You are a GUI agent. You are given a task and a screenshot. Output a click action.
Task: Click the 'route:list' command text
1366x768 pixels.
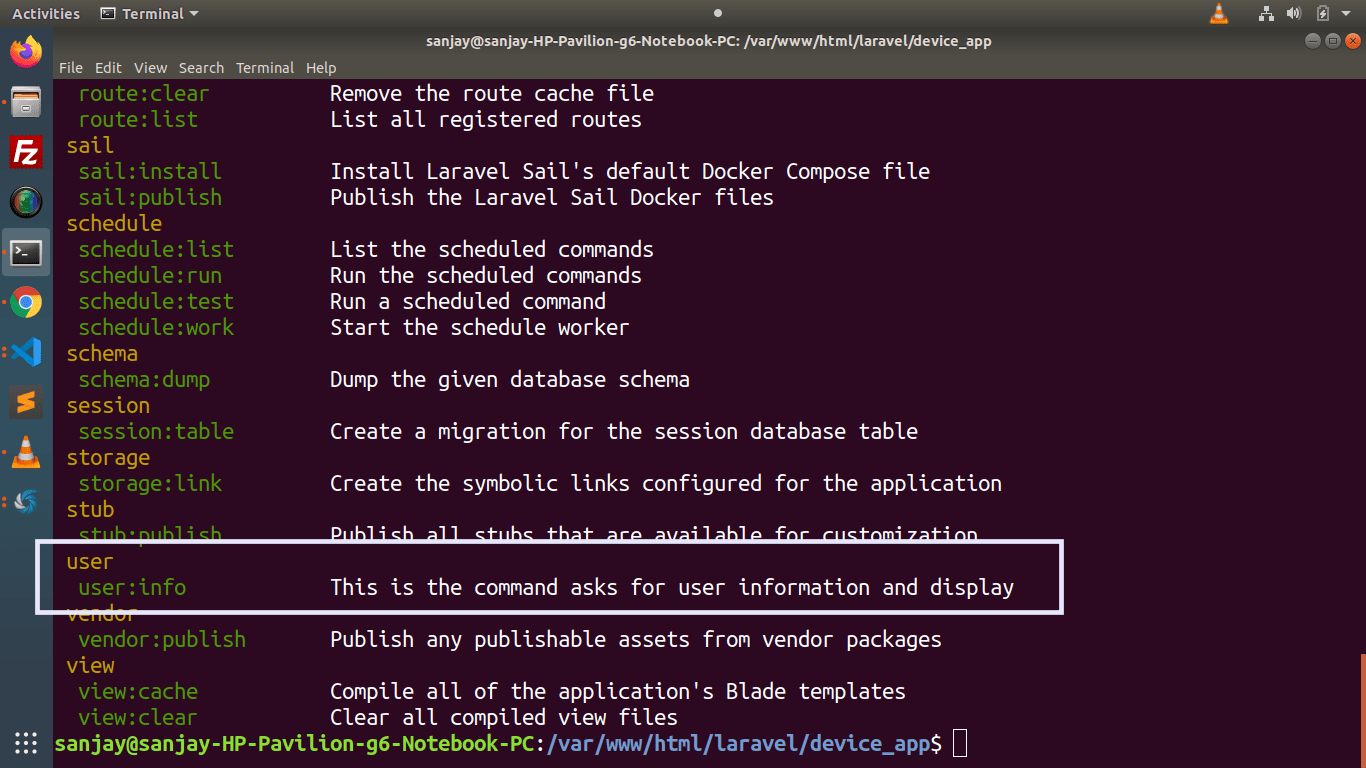(138, 120)
